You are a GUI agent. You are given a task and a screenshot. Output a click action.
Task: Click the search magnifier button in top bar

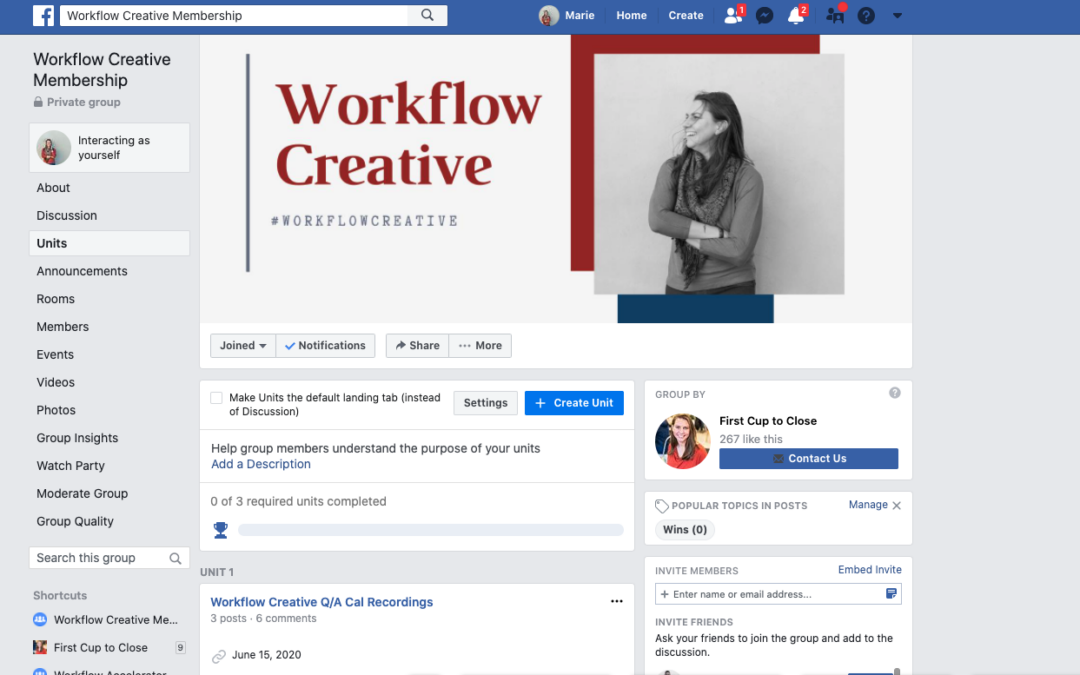point(427,15)
